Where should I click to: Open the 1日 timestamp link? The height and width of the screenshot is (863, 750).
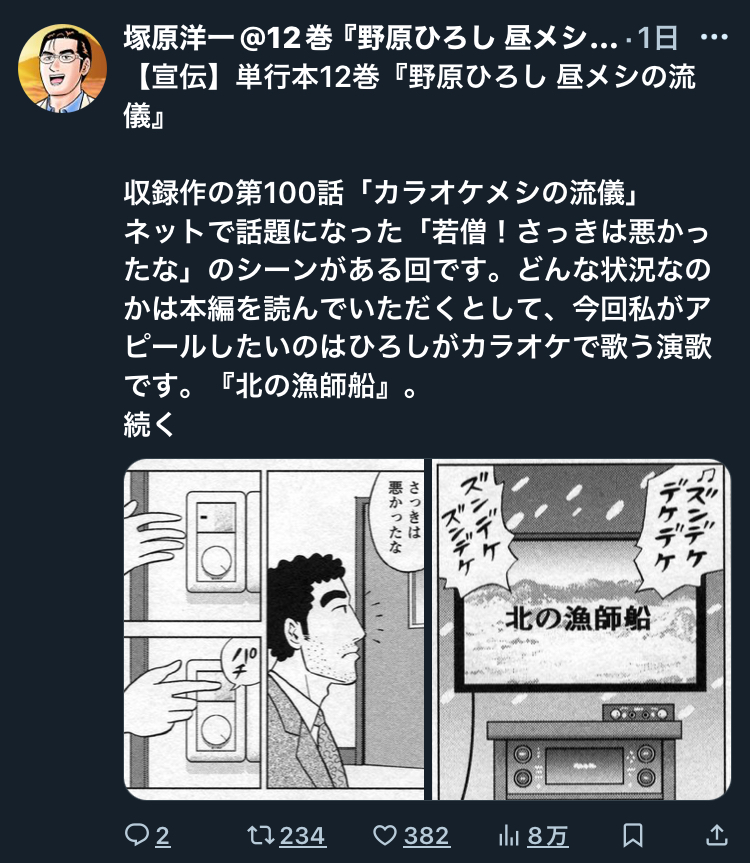[x=657, y=38]
